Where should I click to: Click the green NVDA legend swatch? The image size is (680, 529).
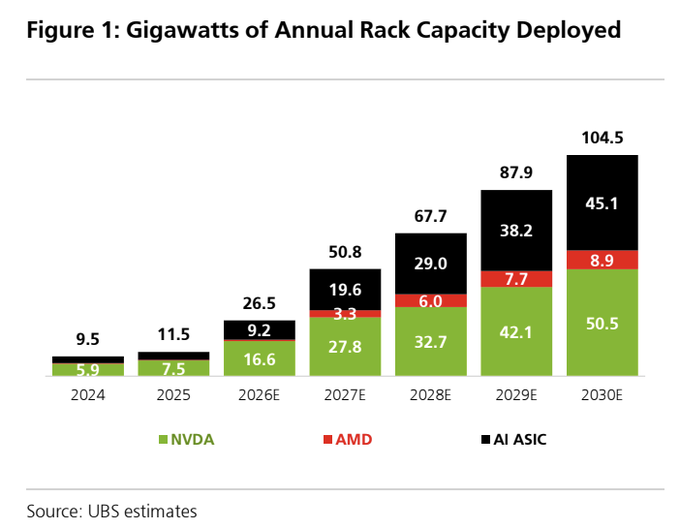pyautogui.click(x=163, y=440)
